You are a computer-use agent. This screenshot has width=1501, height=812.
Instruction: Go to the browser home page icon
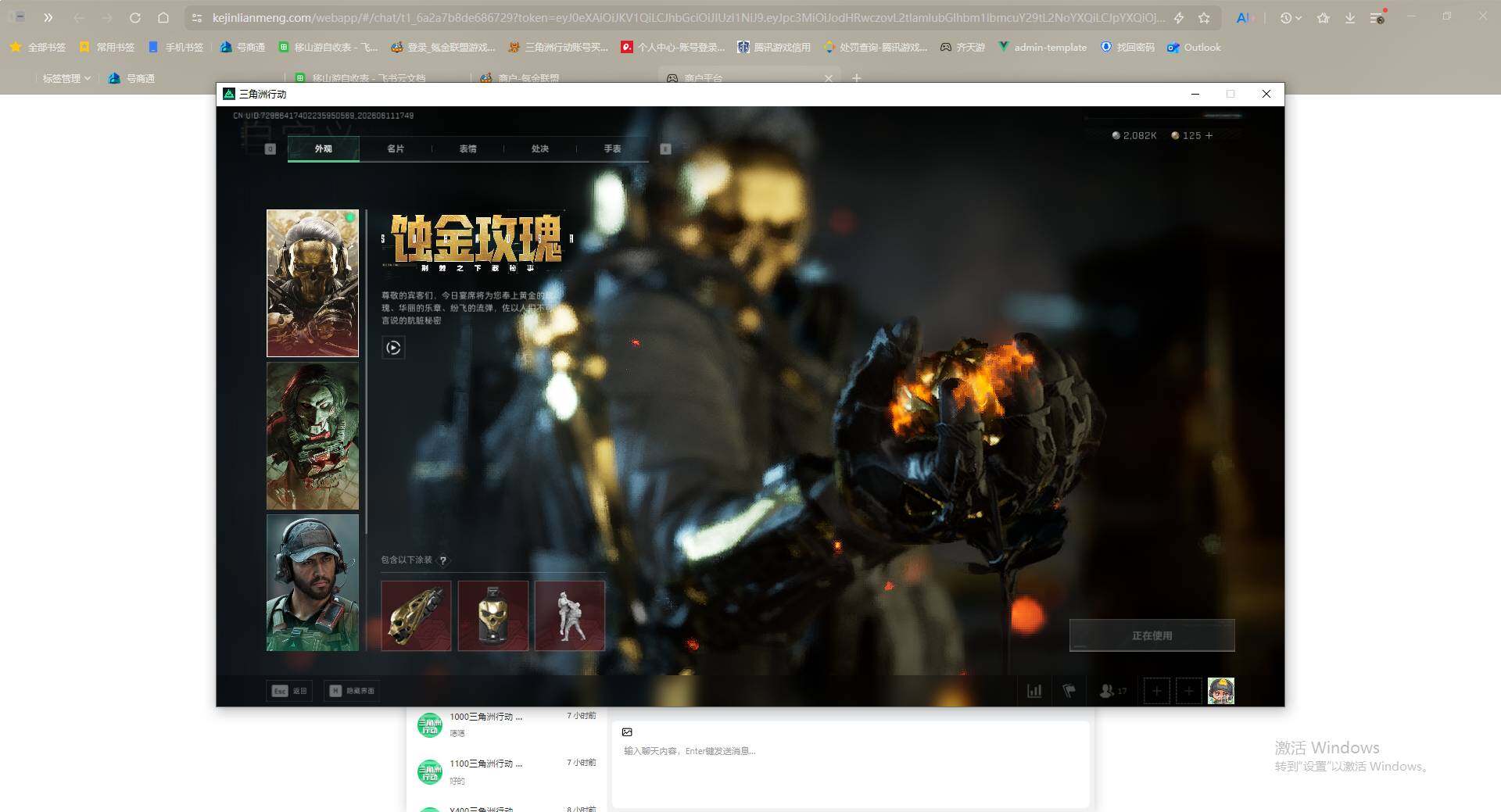point(163,17)
